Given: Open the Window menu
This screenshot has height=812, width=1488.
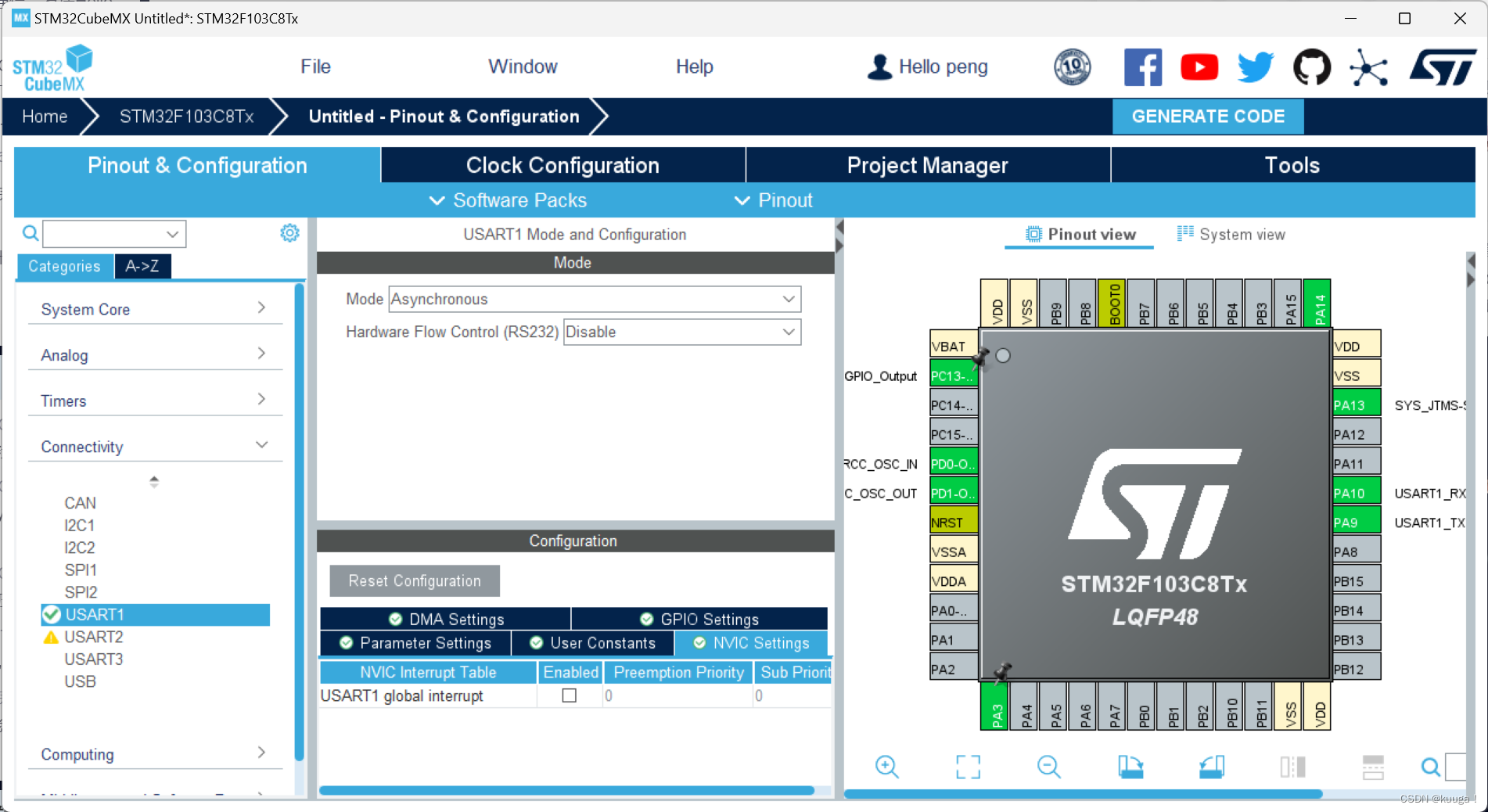Looking at the screenshot, I should pos(523,66).
